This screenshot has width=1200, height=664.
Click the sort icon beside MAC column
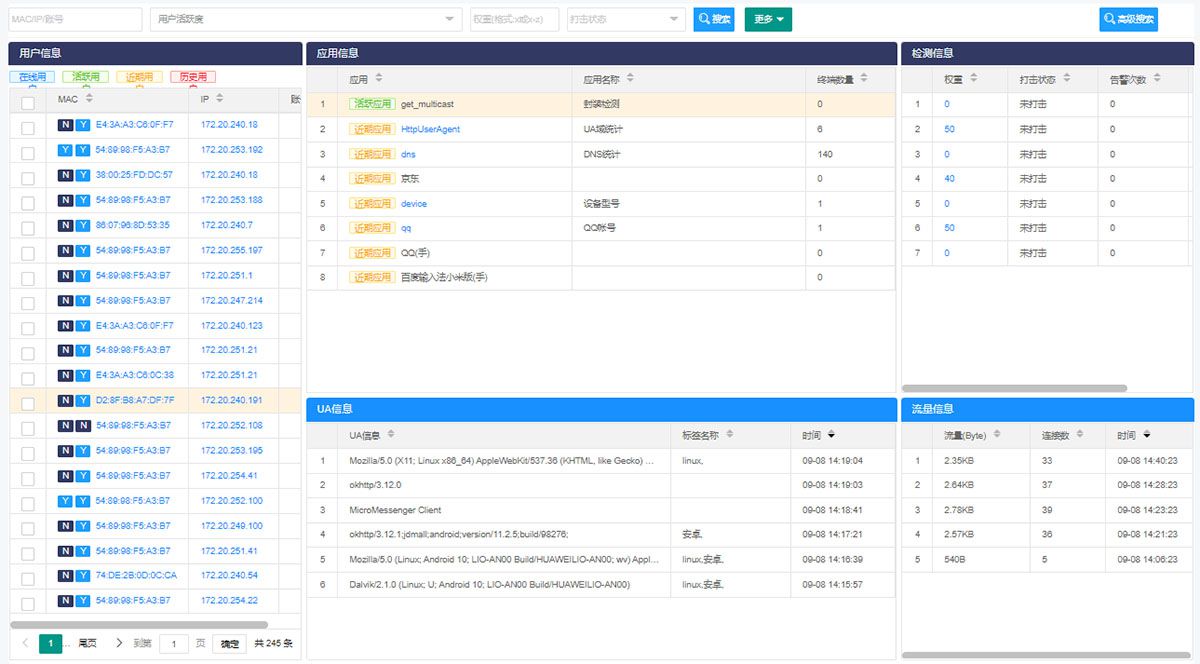(x=89, y=99)
